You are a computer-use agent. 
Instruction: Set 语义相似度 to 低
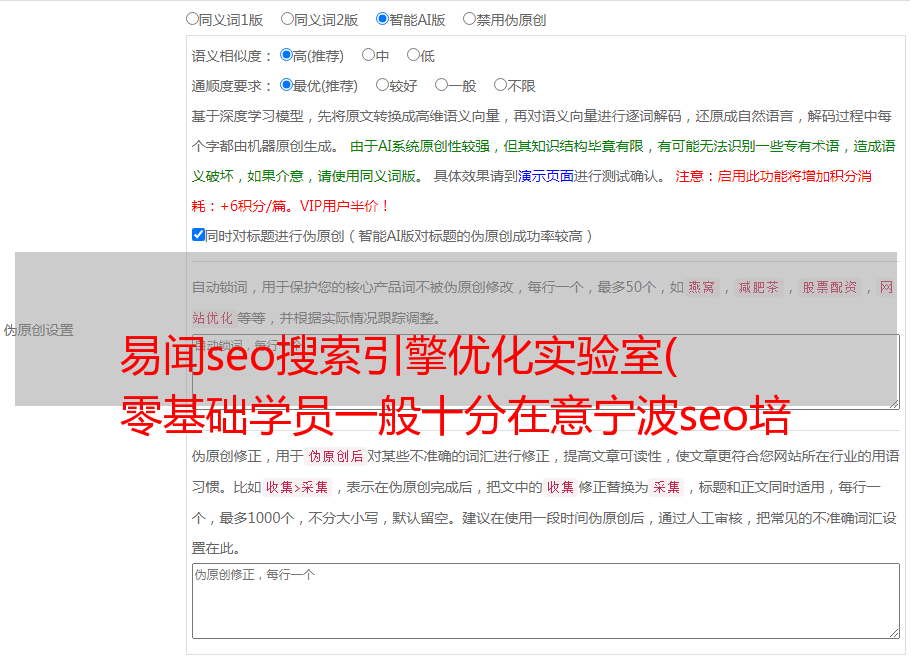414,55
